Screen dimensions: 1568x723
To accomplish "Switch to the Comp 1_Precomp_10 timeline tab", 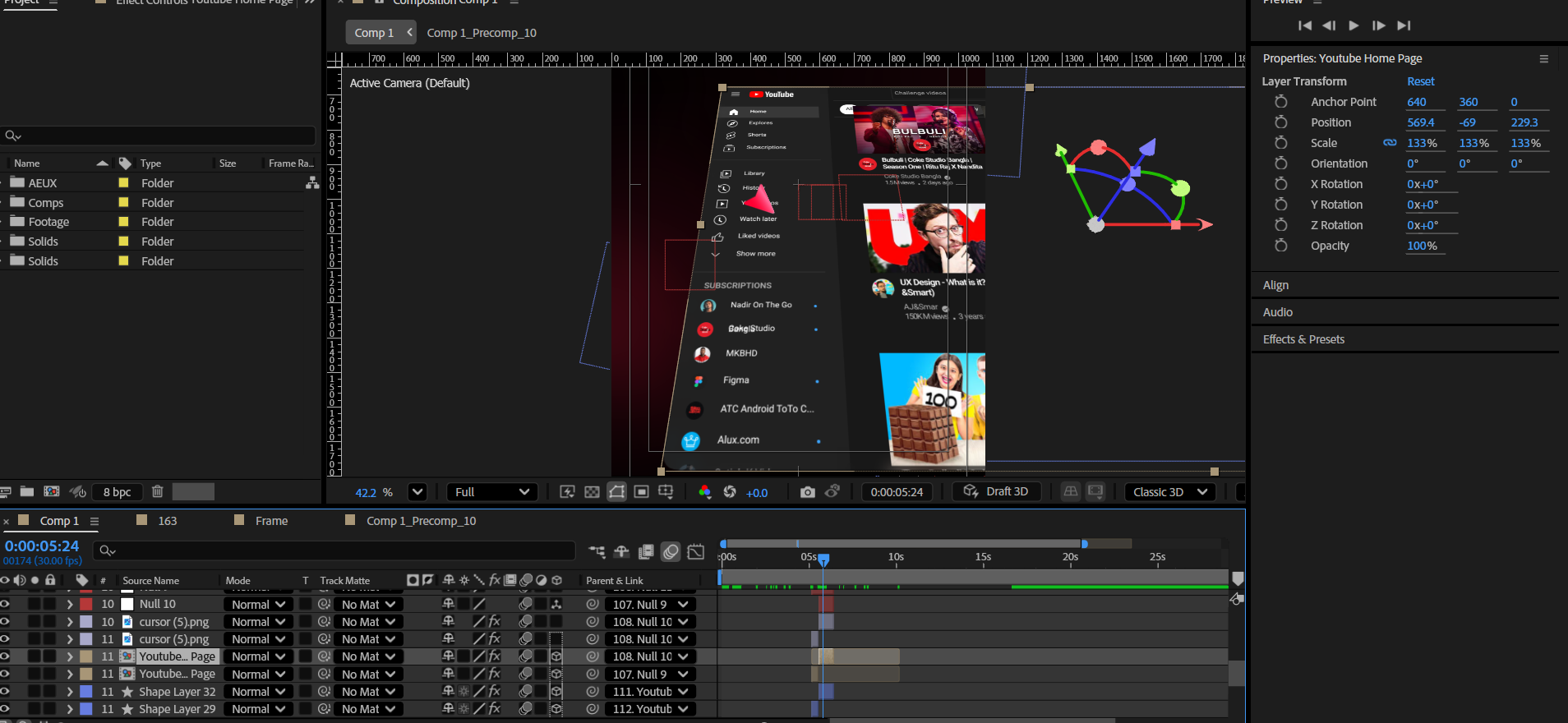I will pos(421,521).
